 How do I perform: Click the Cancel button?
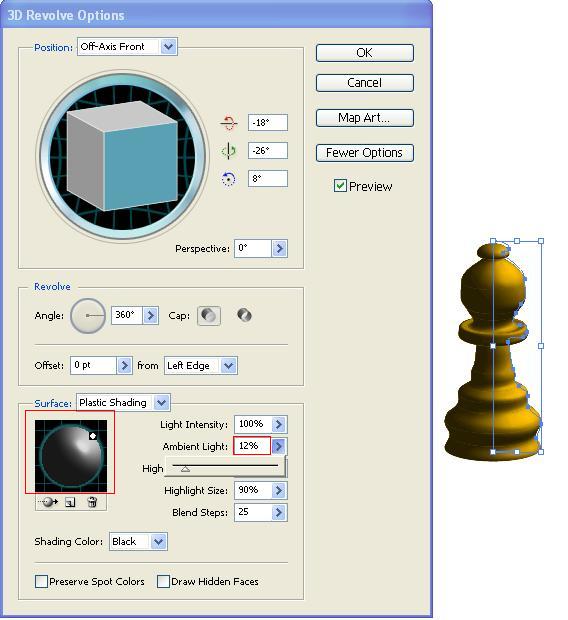[365, 83]
